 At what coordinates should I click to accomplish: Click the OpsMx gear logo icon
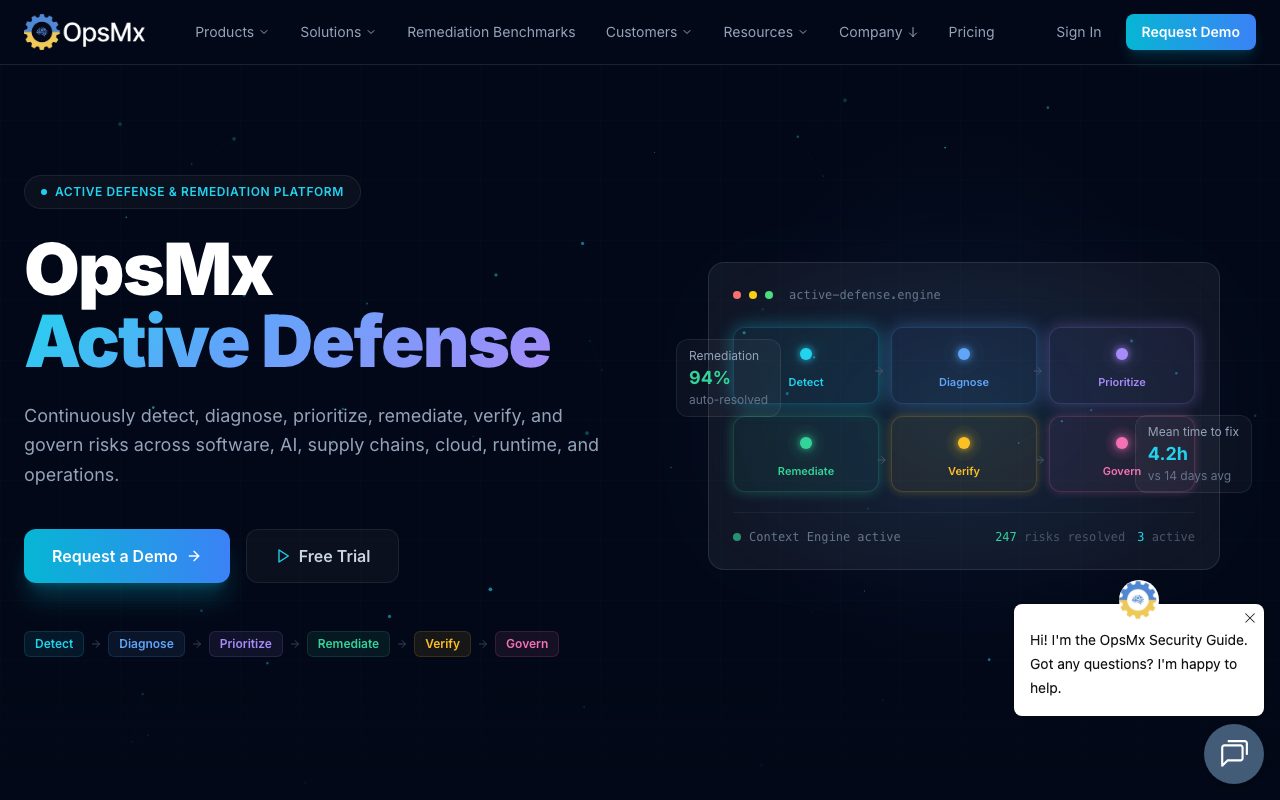41,32
